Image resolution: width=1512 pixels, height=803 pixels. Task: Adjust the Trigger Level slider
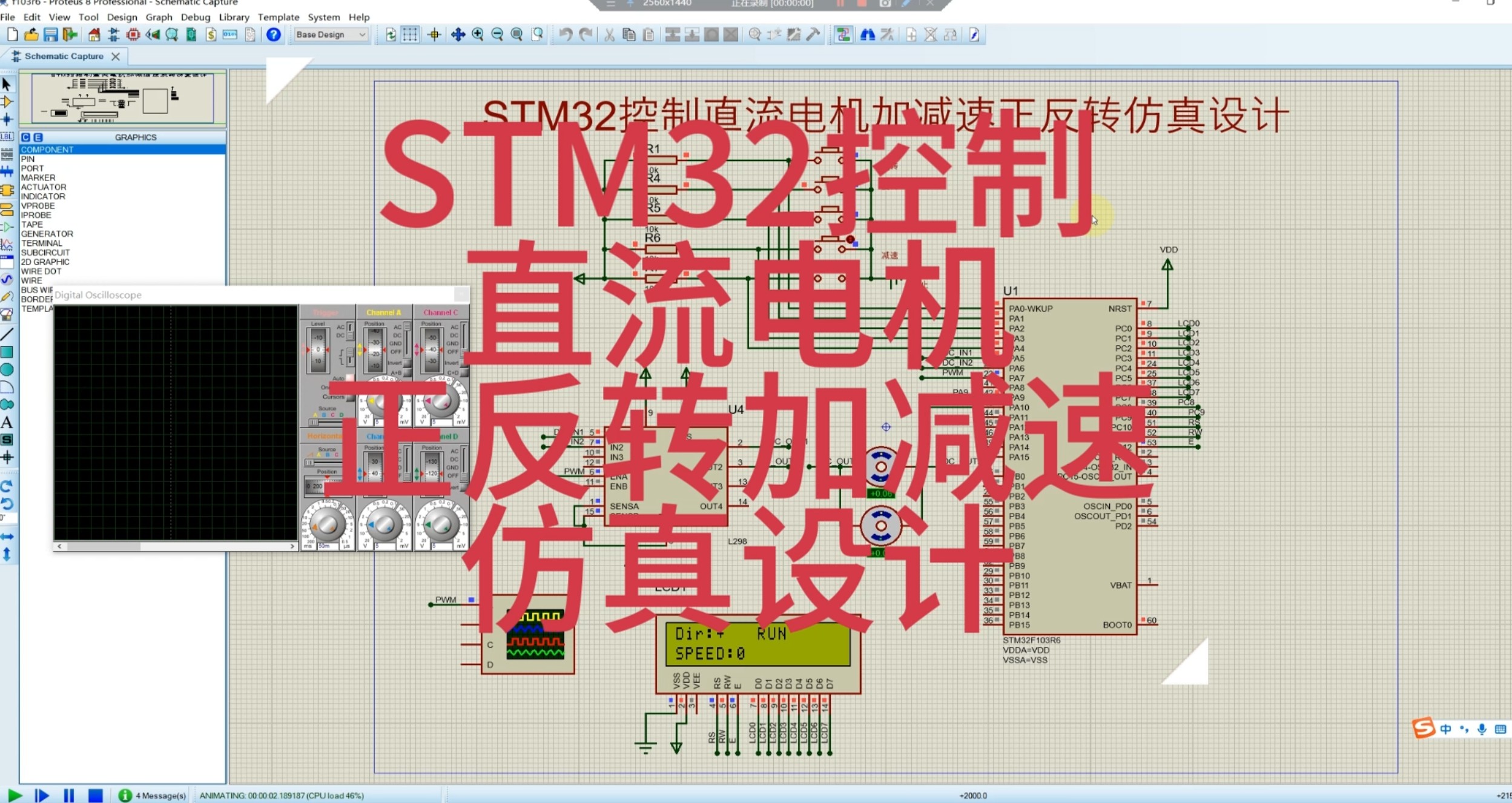318,351
